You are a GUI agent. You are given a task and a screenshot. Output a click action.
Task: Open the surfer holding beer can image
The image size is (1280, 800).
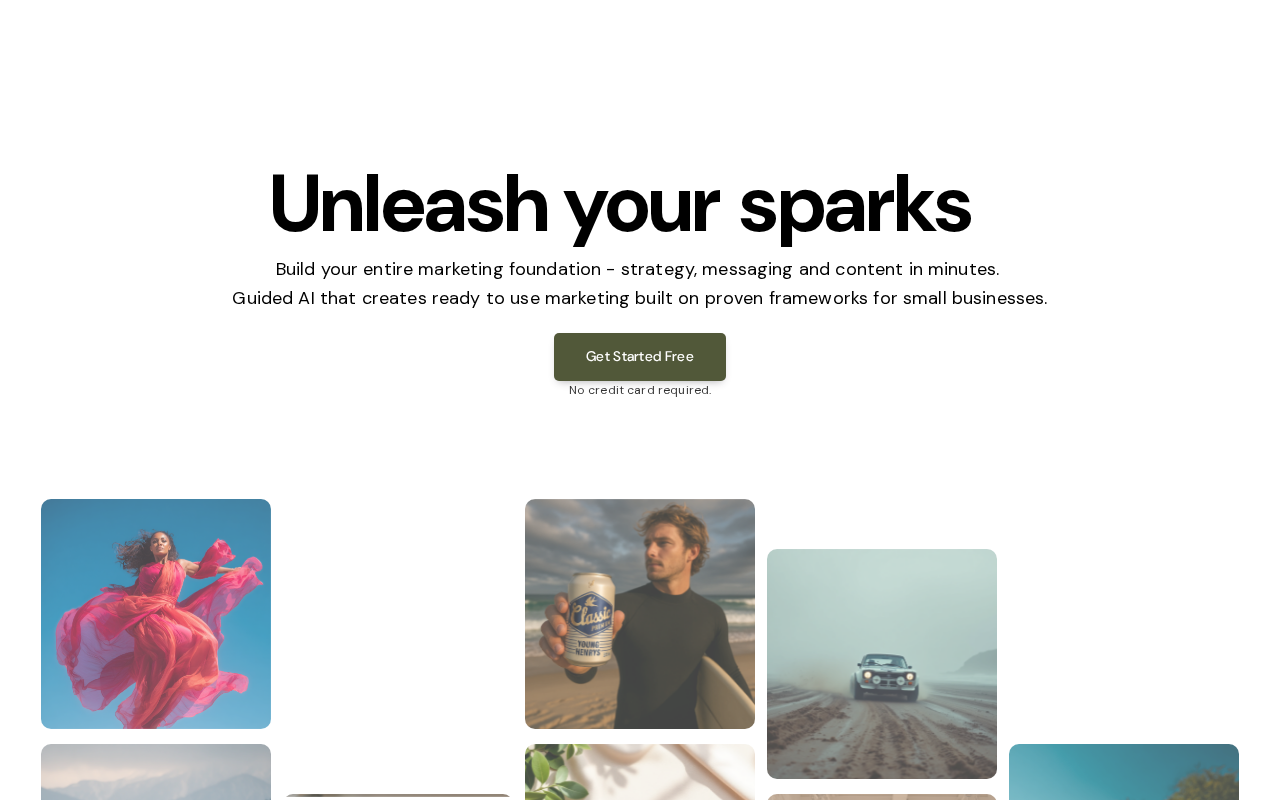(640, 614)
